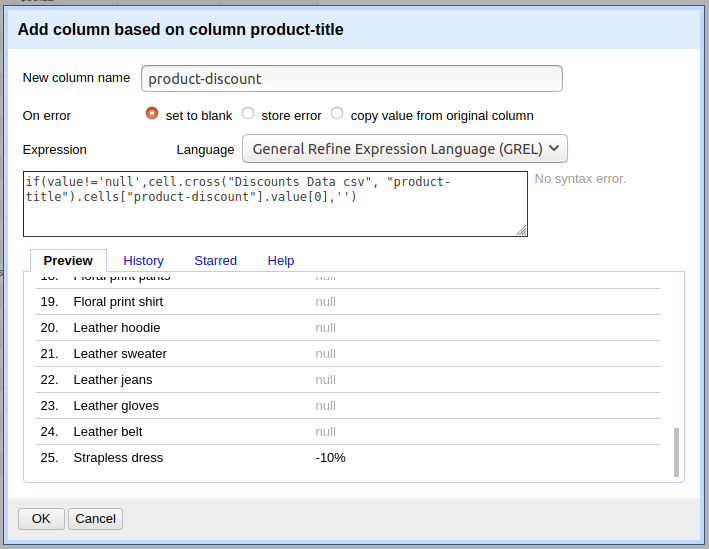Click the 'New column name' label
The image size is (709, 549).
point(76,78)
